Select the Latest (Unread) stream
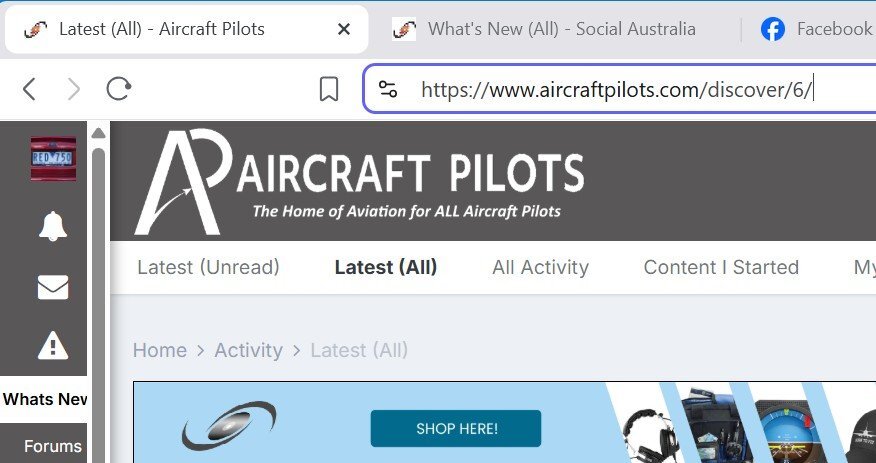 click(x=208, y=267)
